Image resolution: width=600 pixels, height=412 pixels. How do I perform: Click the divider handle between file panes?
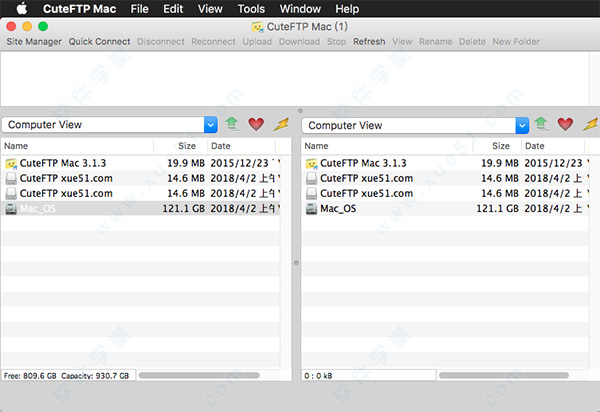point(296,263)
